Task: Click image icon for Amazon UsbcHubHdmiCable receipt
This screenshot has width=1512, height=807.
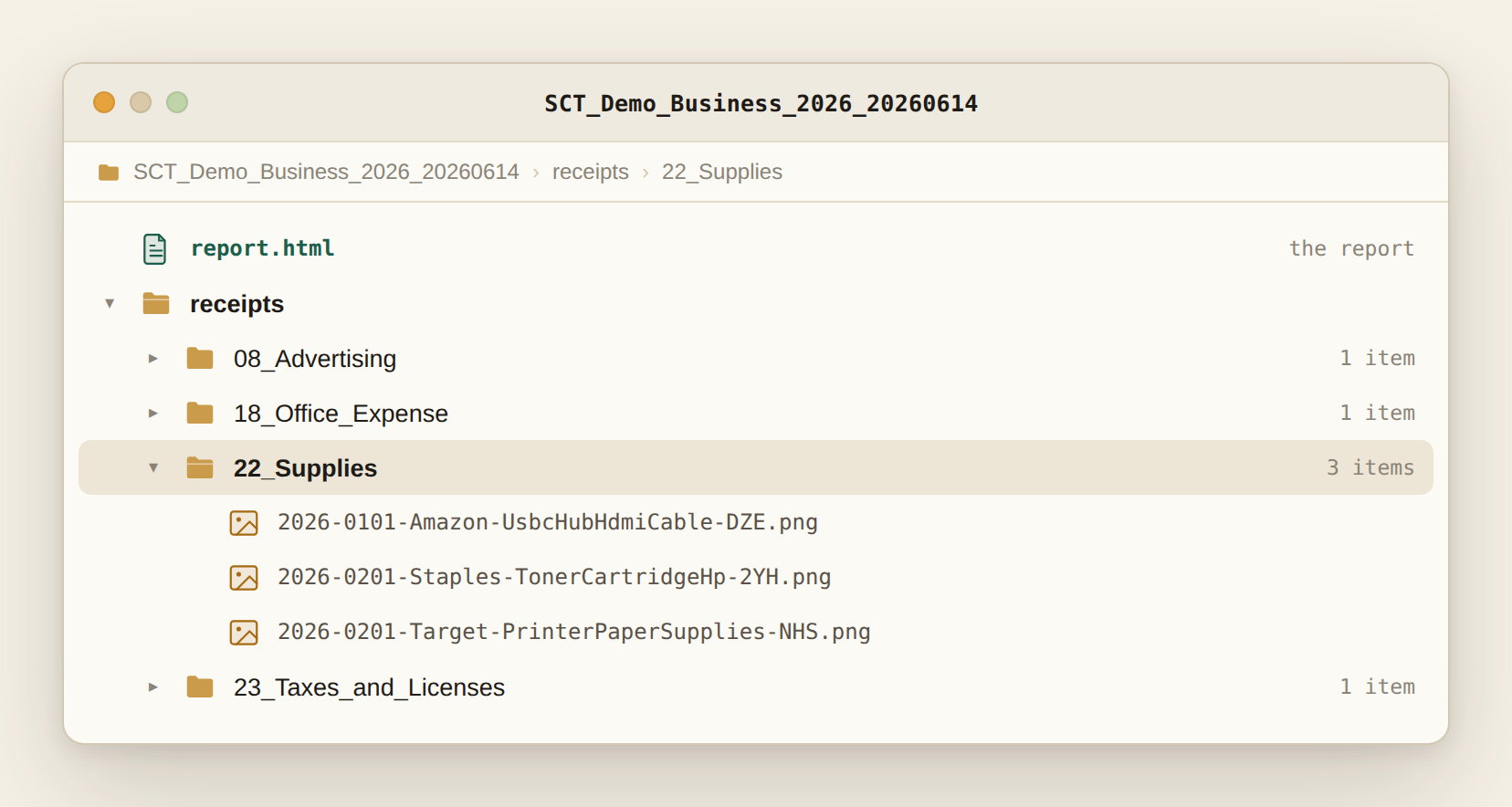Action: pyautogui.click(x=244, y=523)
